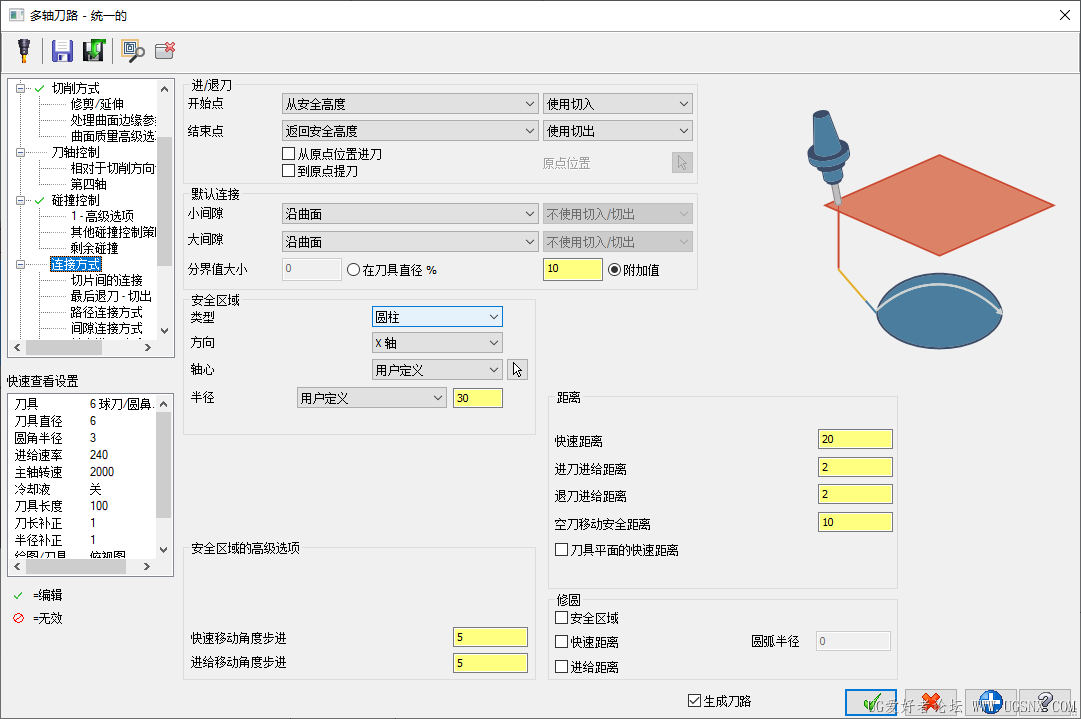Viewport: 1081px width, 719px height.
Task: Select the 在刀具直径 % radio button
Action: click(354, 270)
